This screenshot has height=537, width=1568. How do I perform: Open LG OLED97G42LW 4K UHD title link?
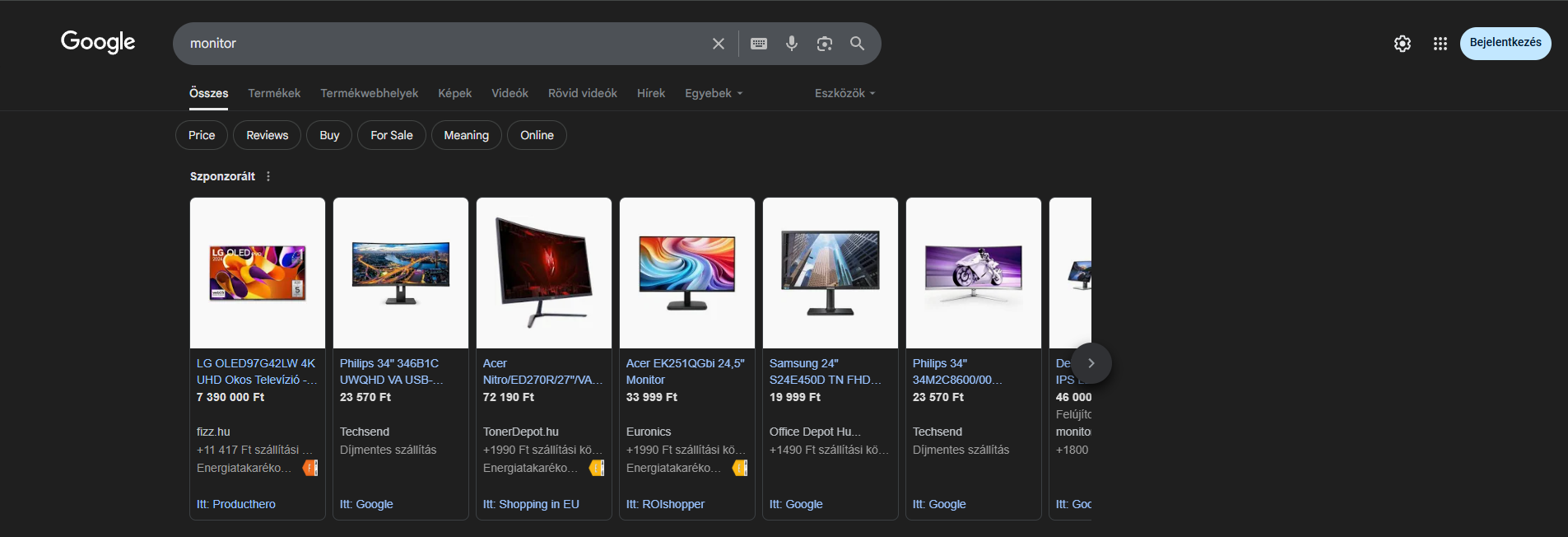coord(257,371)
